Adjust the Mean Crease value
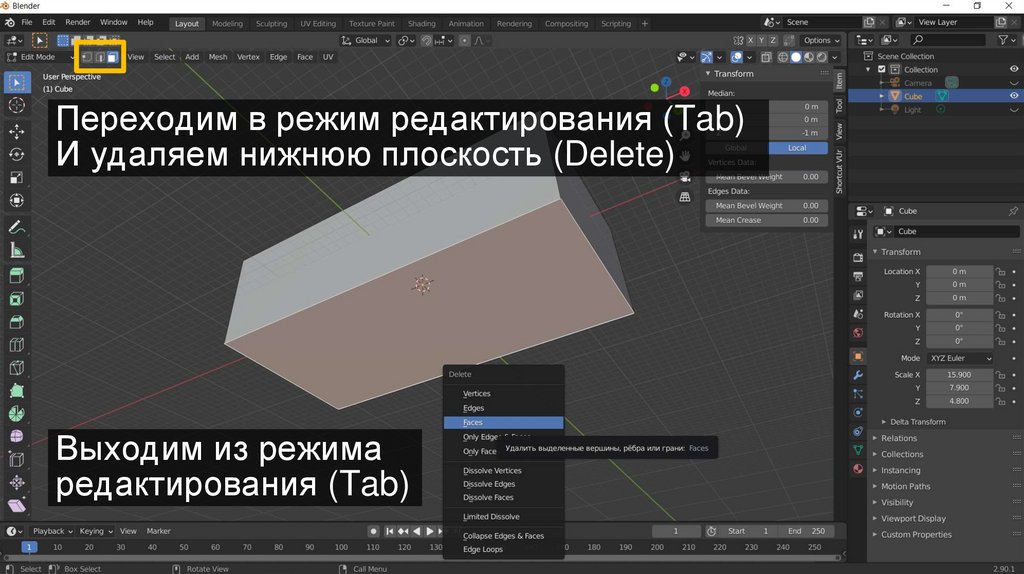This screenshot has height=574, width=1024. (x=767, y=221)
